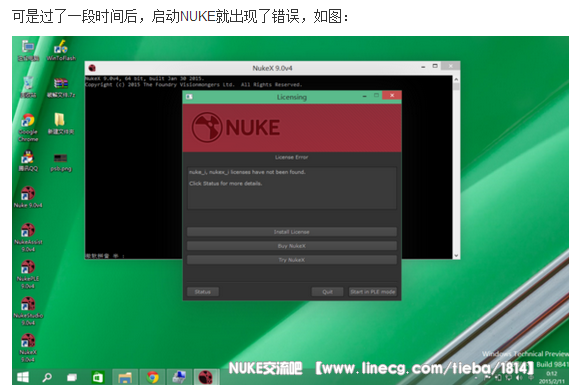The height and width of the screenshot is (385, 569).
Task: Click the taskbar clock showing 0:12
Action: (x=551, y=373)
